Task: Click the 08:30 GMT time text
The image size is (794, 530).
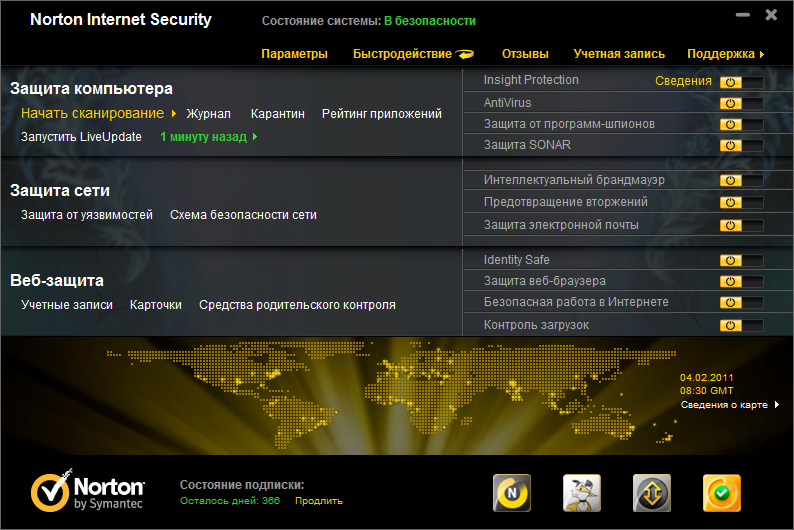Action: 706,391
